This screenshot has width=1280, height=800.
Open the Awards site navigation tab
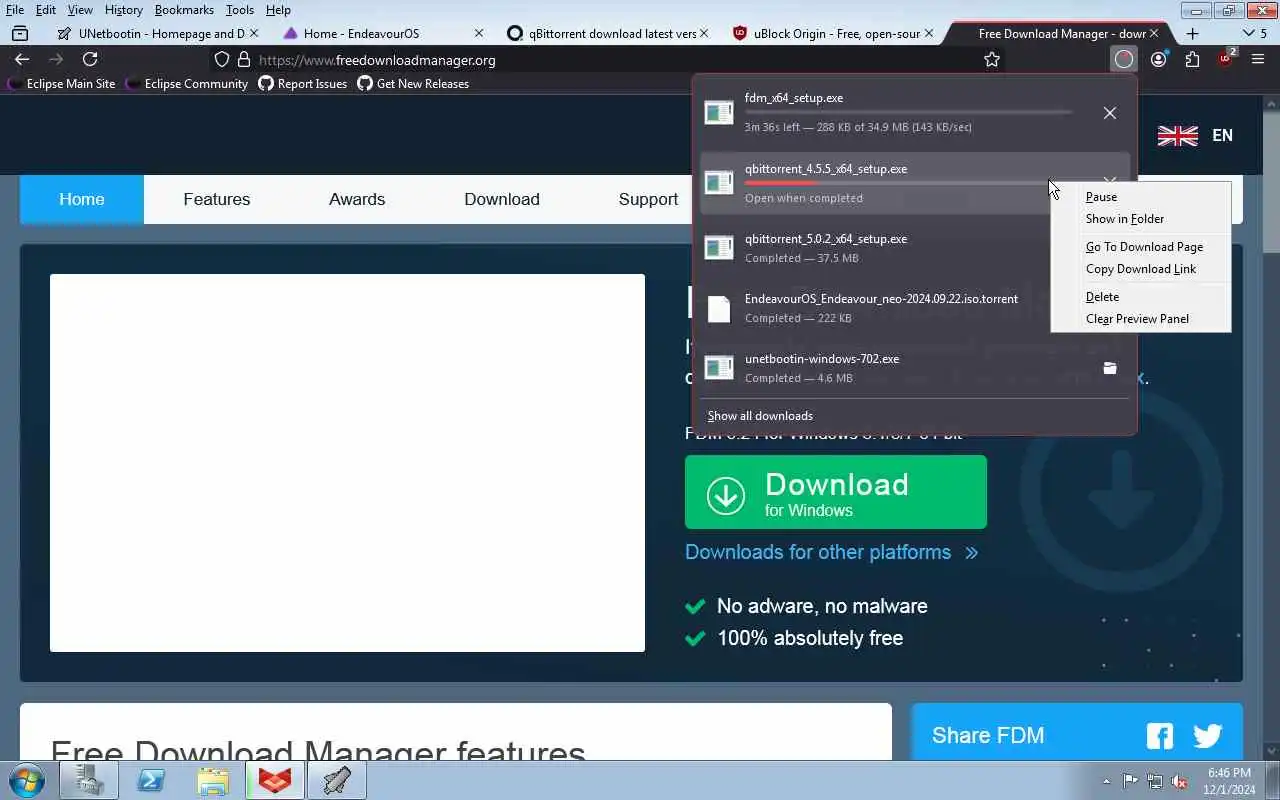click(x=357, y=199)
